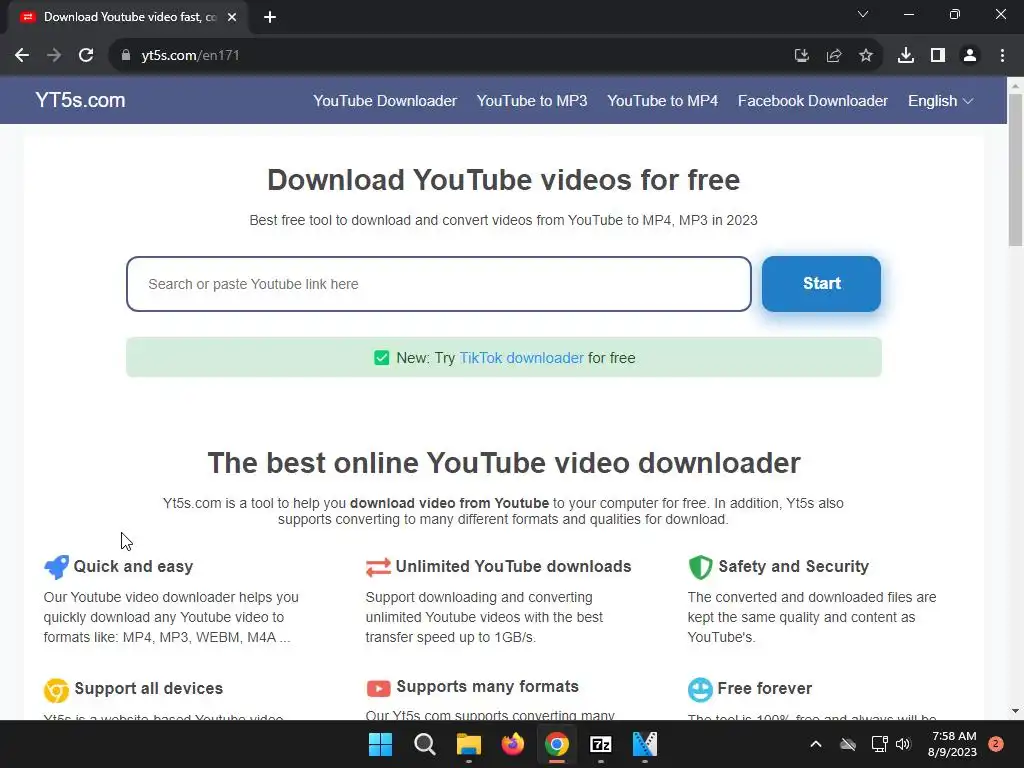Reload the yt5s.com page
Screen dimensions: 1024x768
click(x=86, y=56)
